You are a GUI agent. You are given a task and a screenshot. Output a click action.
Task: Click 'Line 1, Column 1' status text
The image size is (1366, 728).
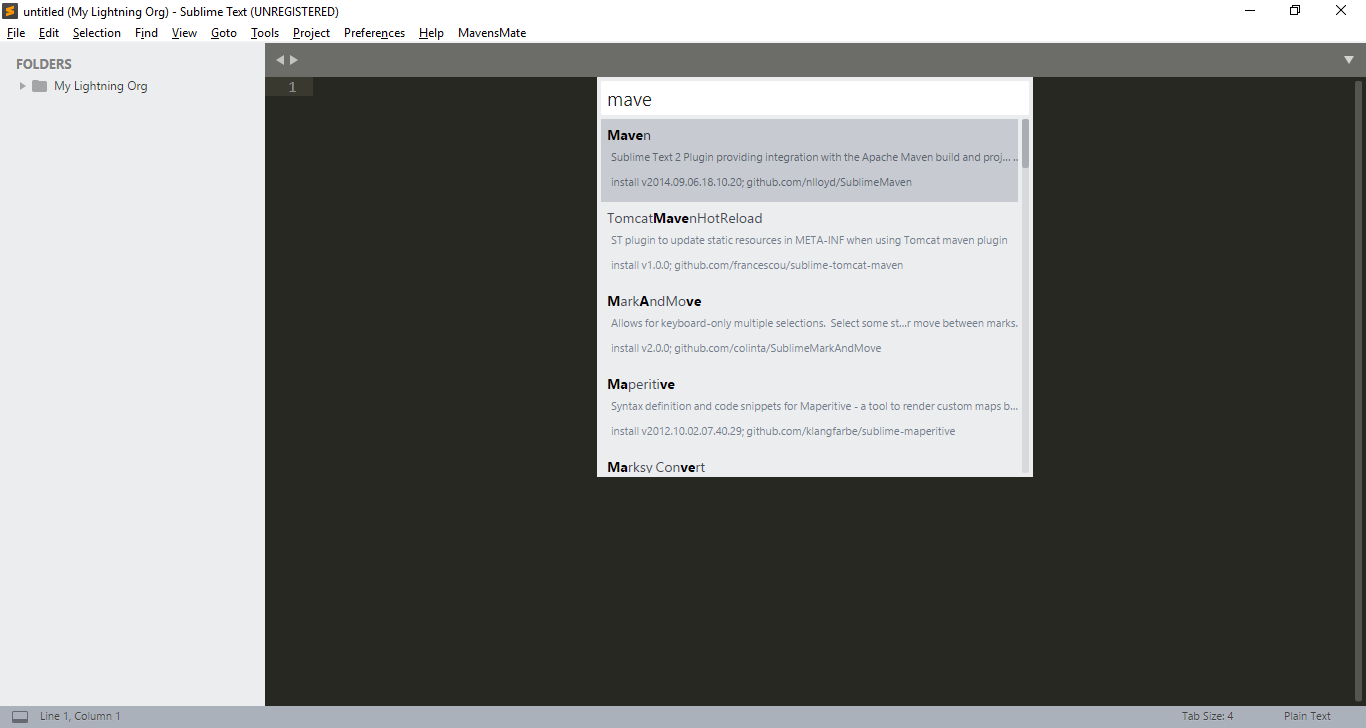click(x=80, y=716)
